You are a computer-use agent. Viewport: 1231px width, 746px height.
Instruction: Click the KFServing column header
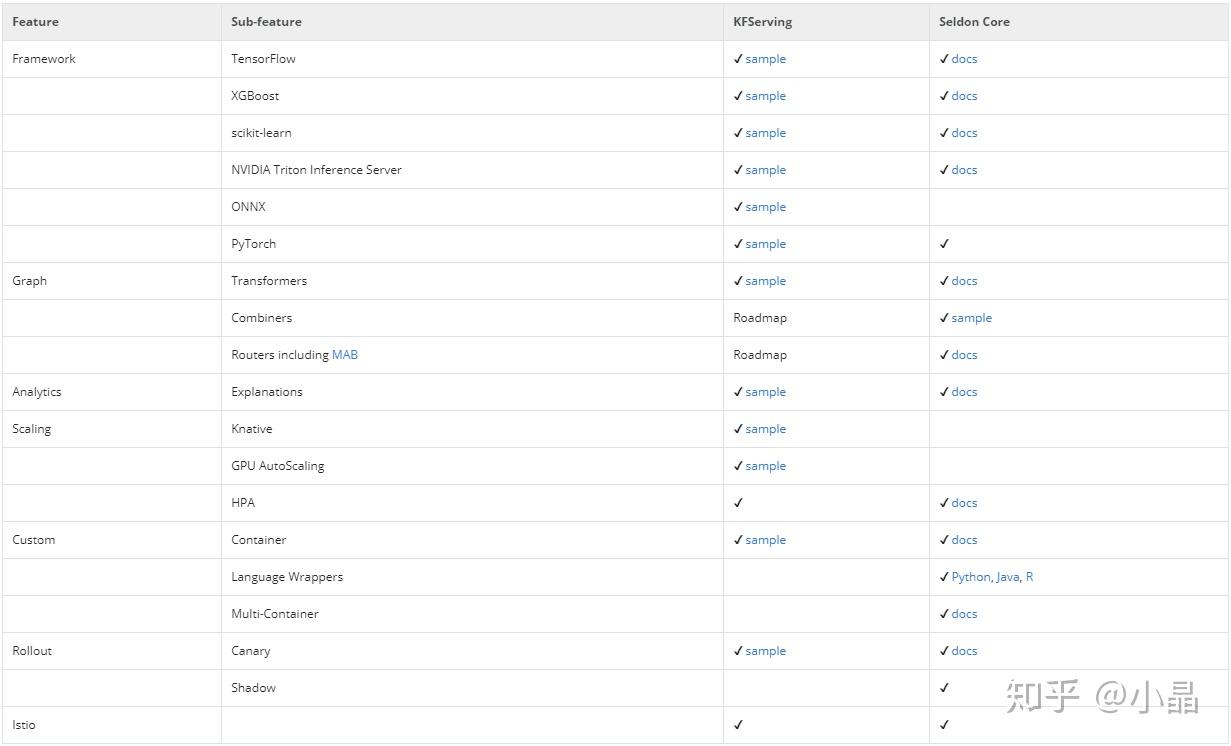pyautogui.click(x=762, y=22)
